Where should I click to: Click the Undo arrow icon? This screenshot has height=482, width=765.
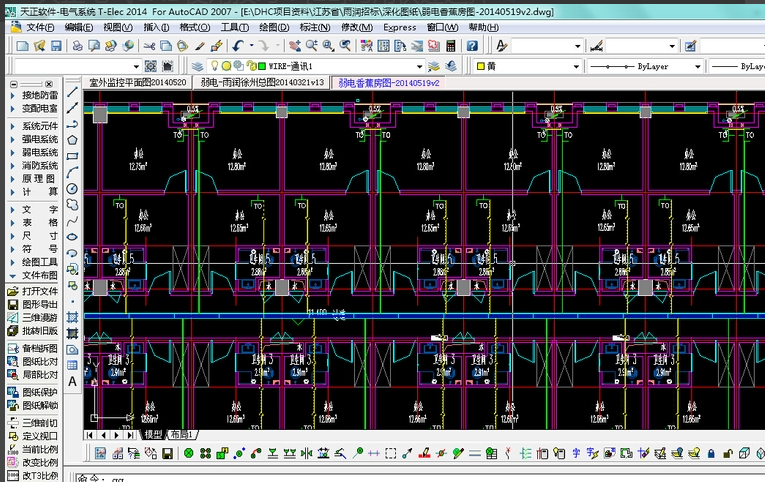tap(238, 46)
